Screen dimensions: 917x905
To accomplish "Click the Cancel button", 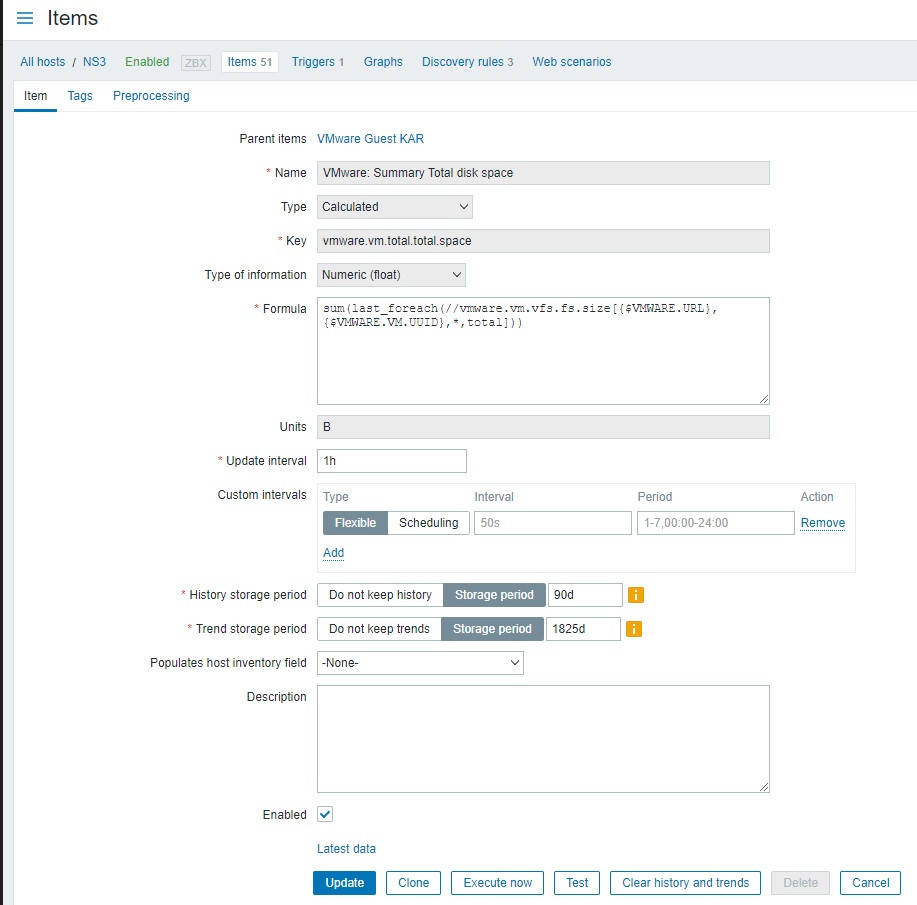I will pos(870,883).
